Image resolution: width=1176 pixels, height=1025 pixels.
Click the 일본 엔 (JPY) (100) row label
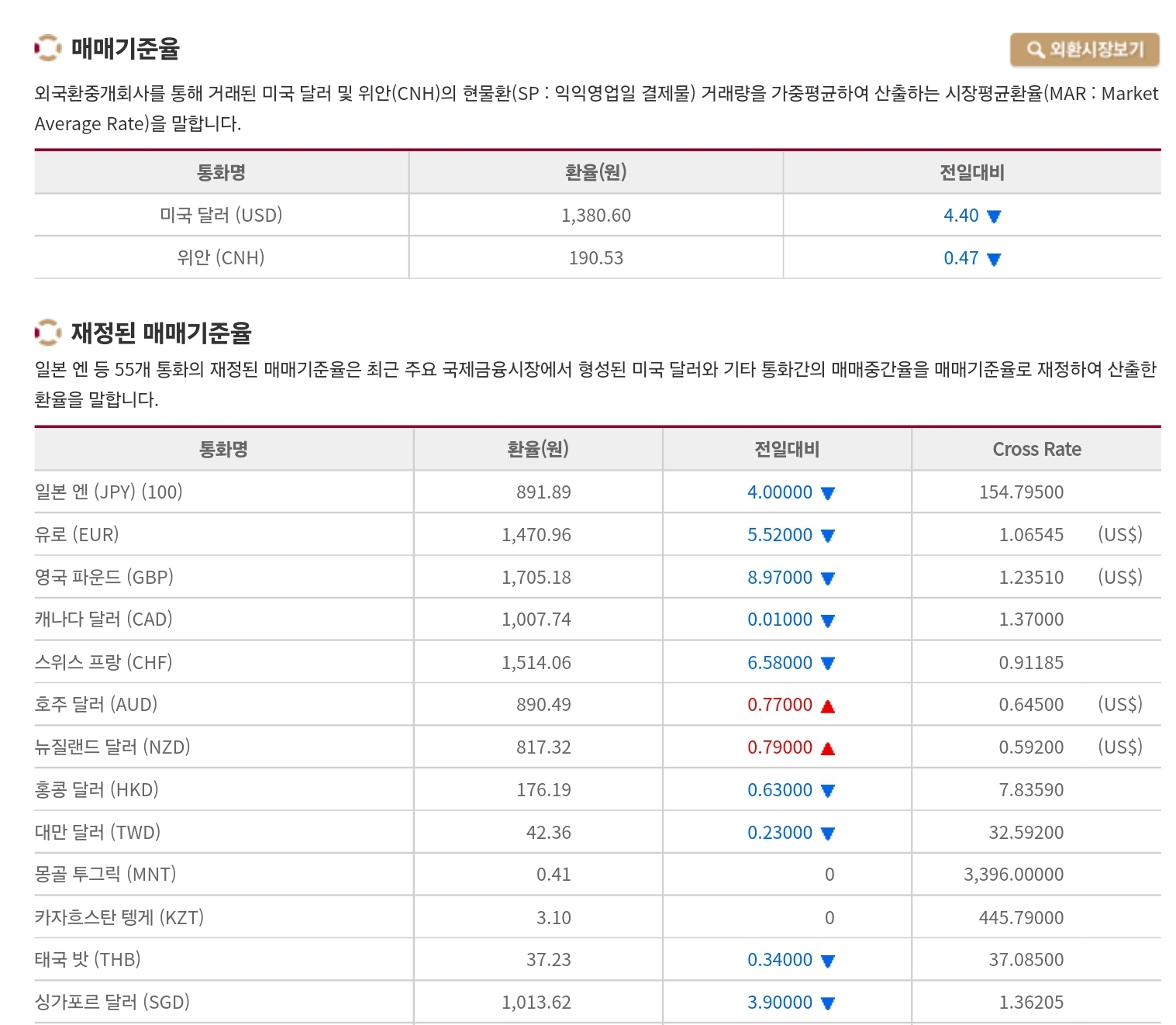coord(109,492)
